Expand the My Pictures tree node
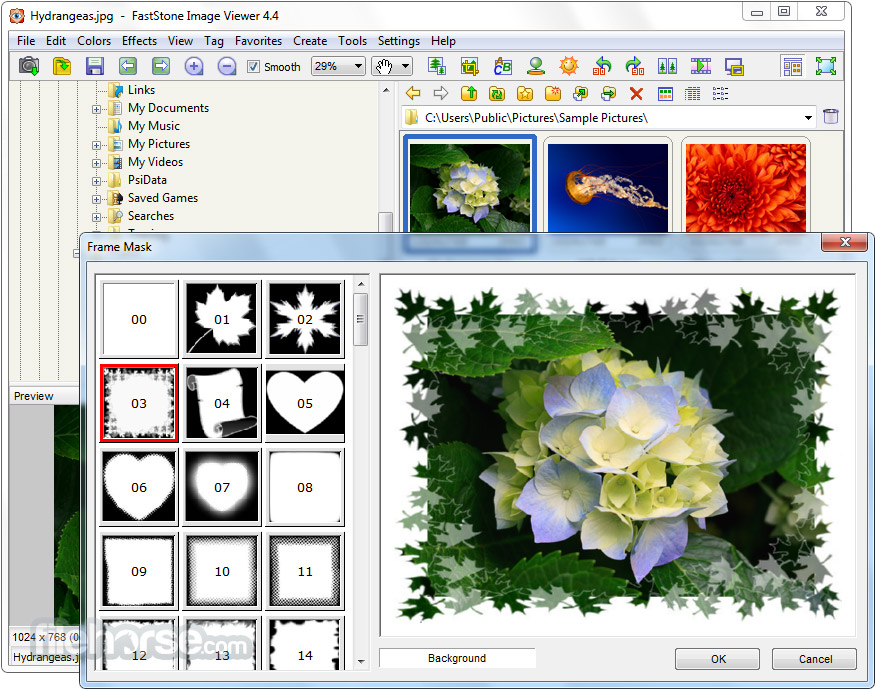The width and height of the screenshot is (876, 690). tap(97, 145)
